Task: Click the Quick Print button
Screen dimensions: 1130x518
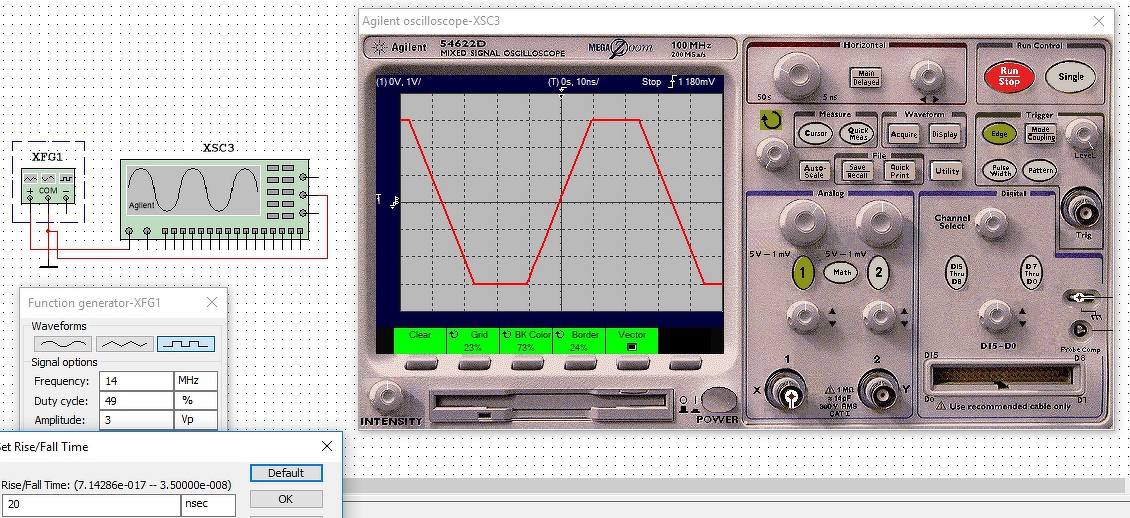Action: 899,171
